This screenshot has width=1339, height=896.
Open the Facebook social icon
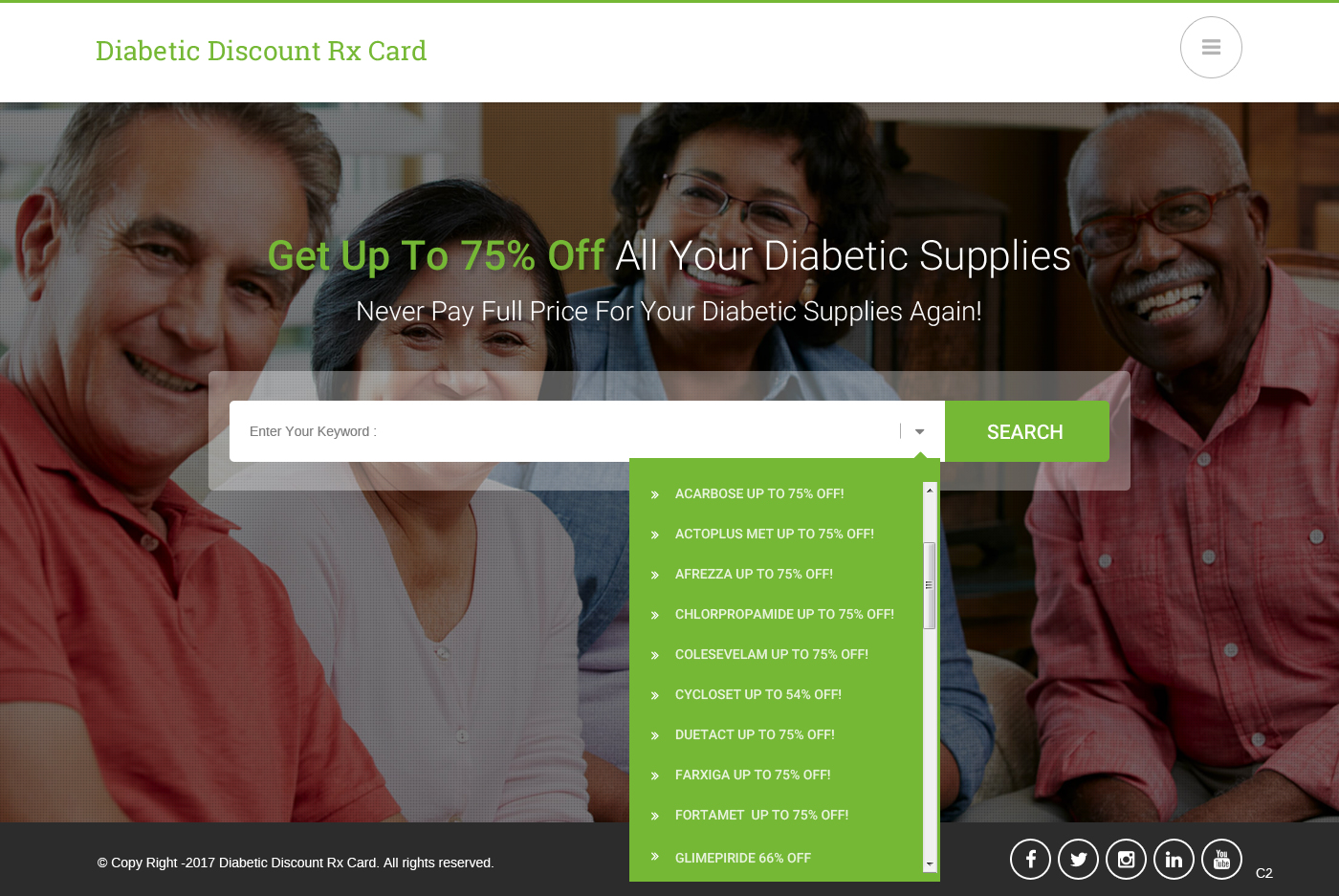click(1030, 859)
